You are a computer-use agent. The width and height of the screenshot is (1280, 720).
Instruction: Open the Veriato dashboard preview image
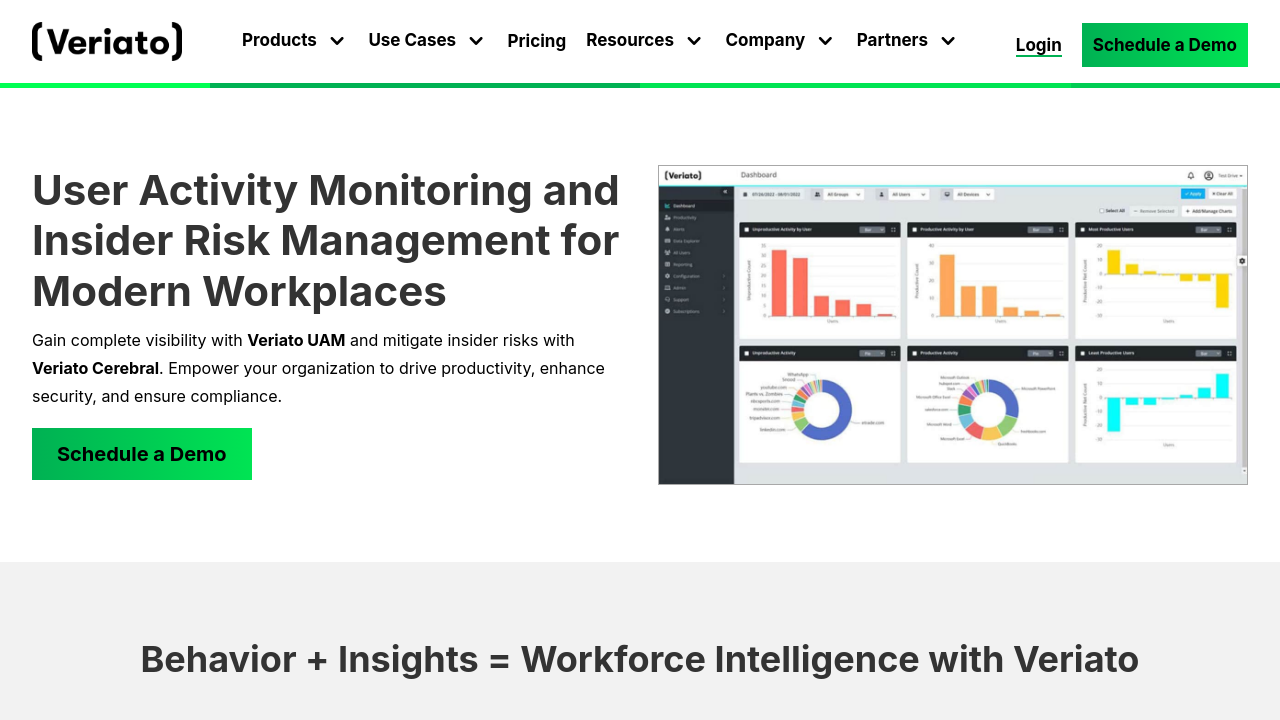[953, 325]
